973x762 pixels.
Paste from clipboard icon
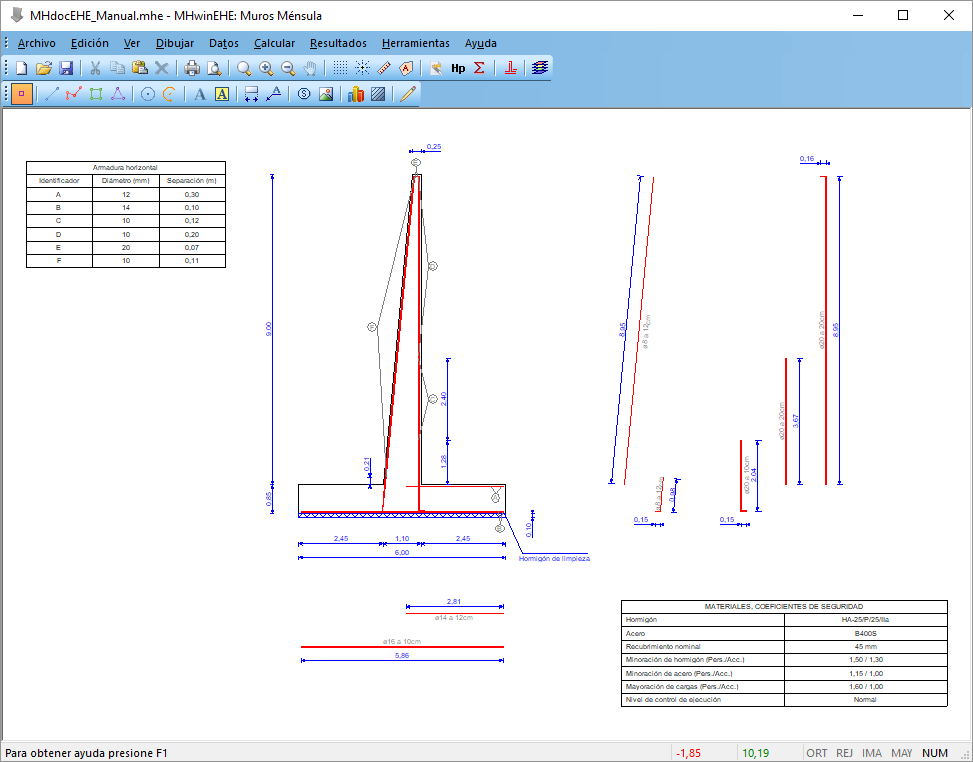click(x=140, y=68)
